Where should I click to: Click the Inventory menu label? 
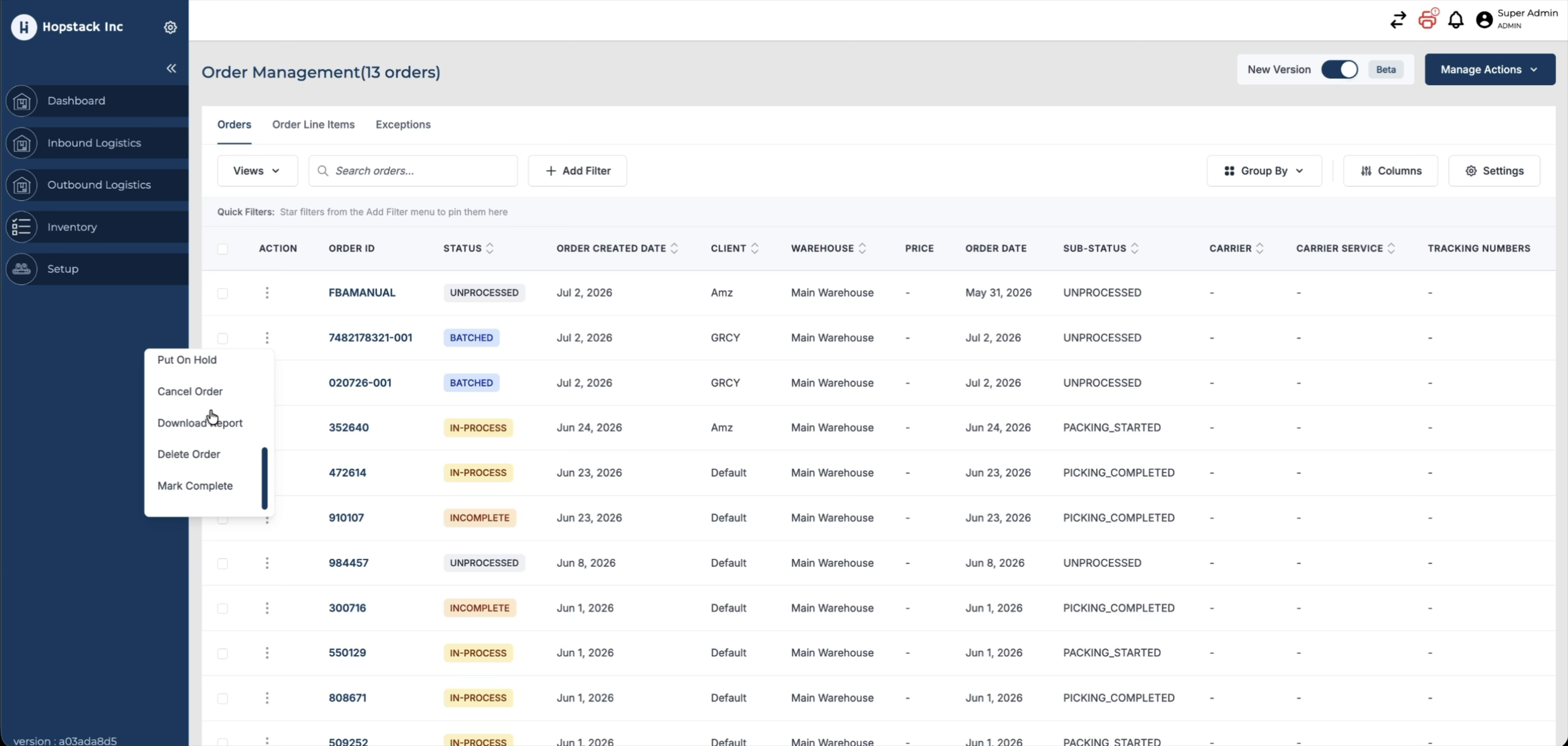(72, 227)
